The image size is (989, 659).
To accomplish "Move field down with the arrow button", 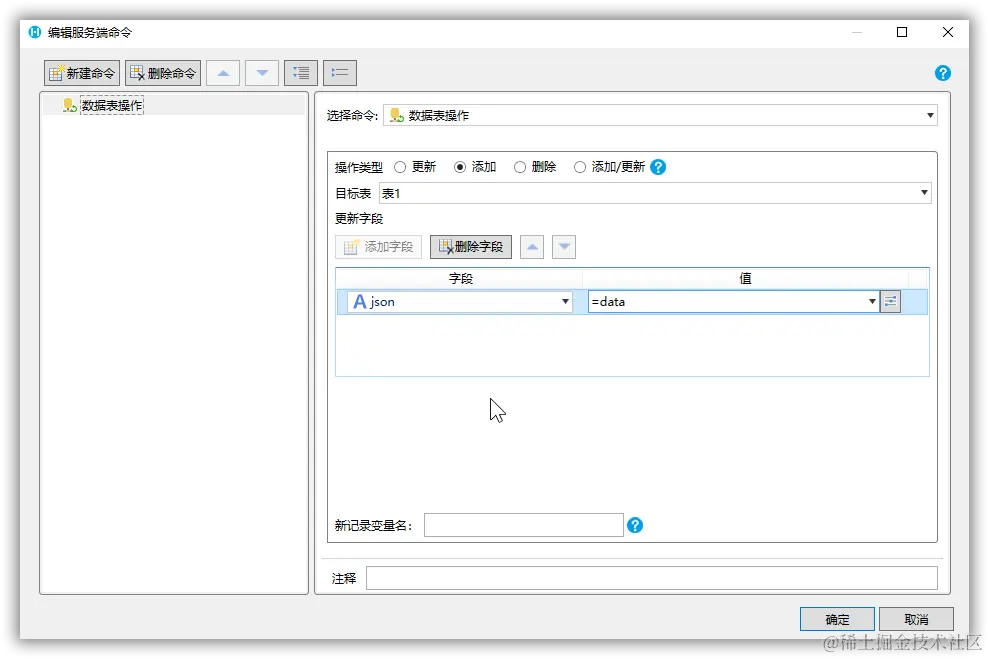I will click(x=564, y=247).
